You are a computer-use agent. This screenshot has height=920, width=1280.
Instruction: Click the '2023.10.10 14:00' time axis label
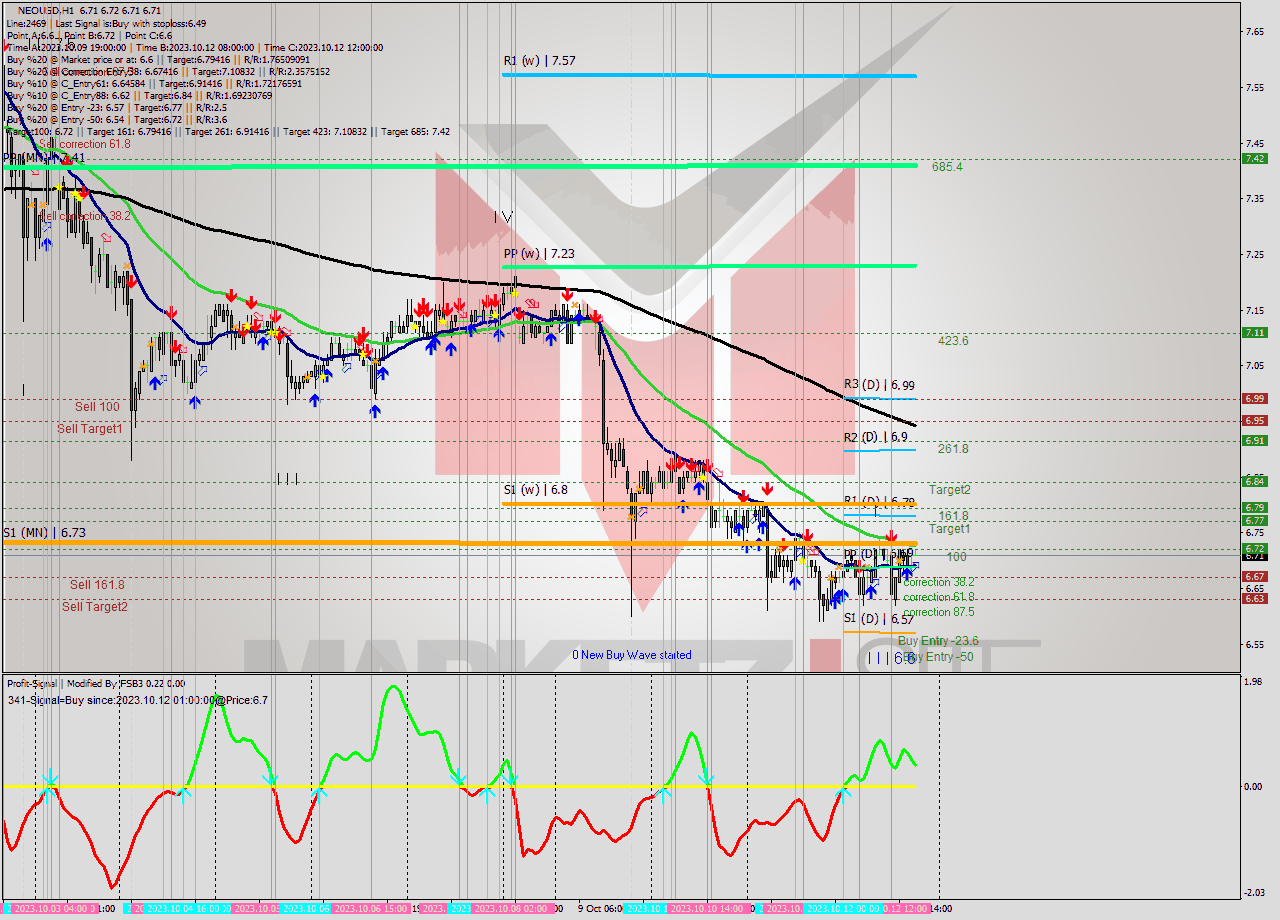708,909
